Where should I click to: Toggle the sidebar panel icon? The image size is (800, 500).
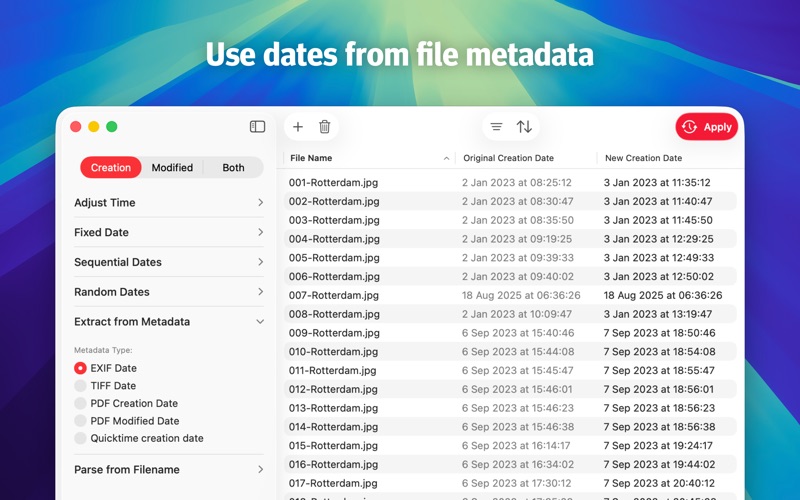pos(257,127)
